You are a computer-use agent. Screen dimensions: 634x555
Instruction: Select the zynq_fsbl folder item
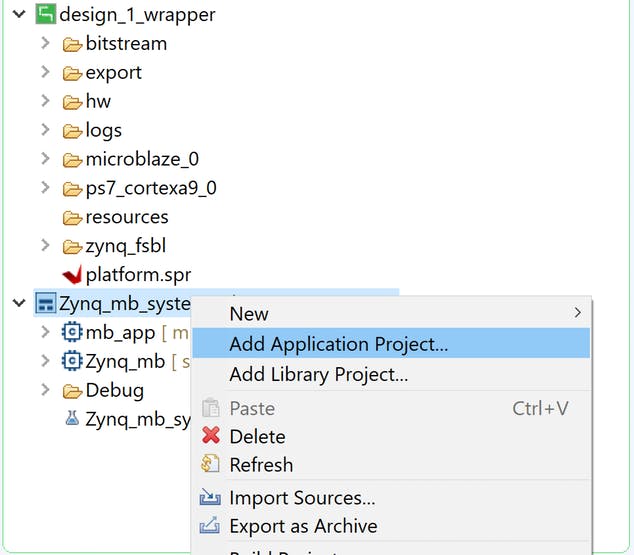pos(126,246)
